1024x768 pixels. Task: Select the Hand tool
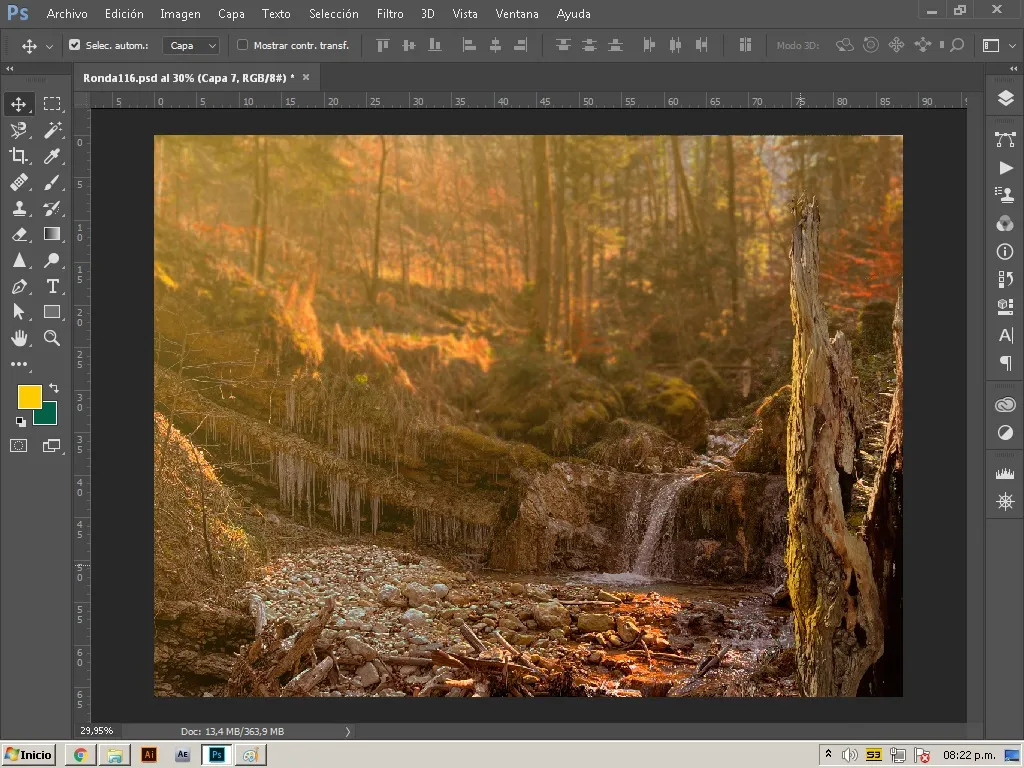[19, 338]
